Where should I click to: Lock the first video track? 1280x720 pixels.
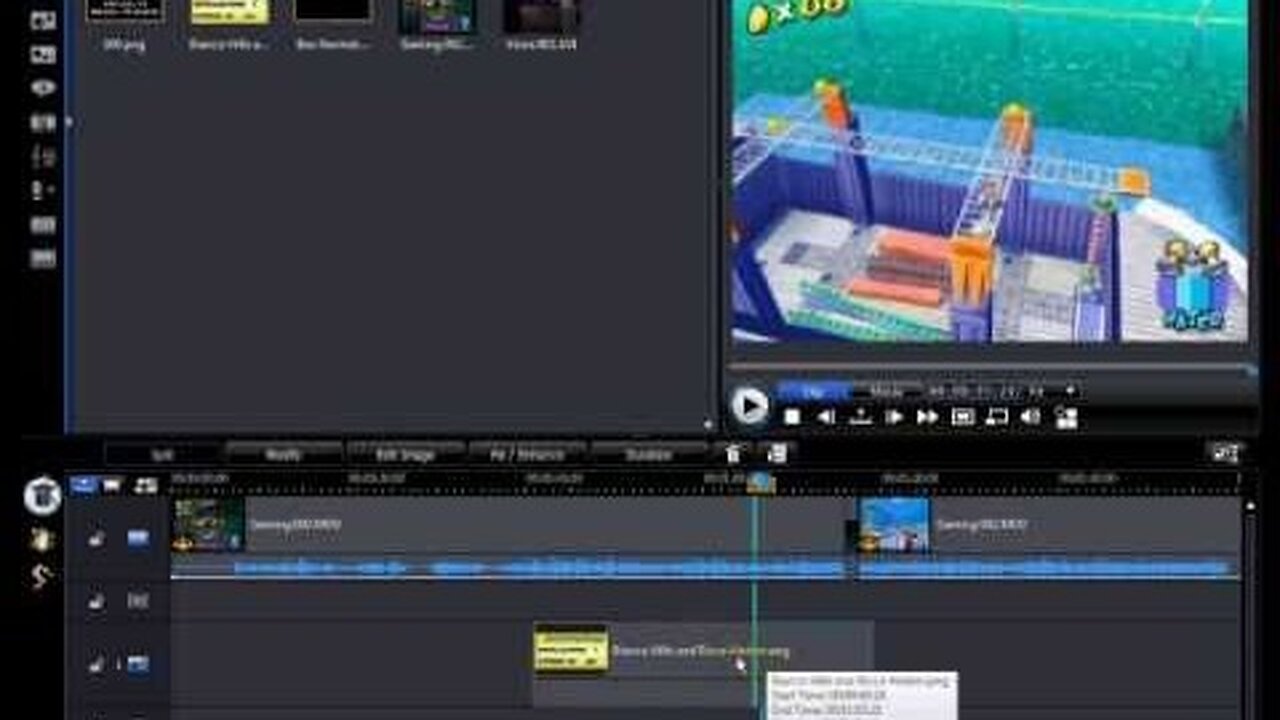[x=96, y=539]
